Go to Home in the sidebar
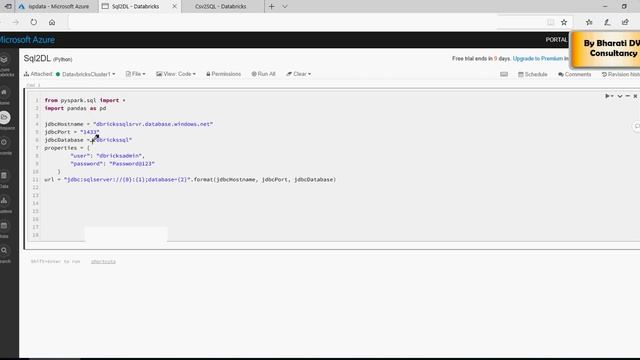640x360 pixels. [x=4, y=93]
